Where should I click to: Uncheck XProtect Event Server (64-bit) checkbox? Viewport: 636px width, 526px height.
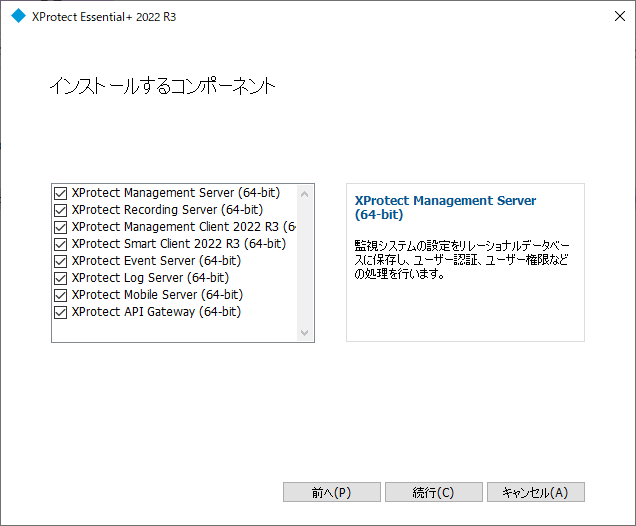pyautogui.click(x=60, y=262)
